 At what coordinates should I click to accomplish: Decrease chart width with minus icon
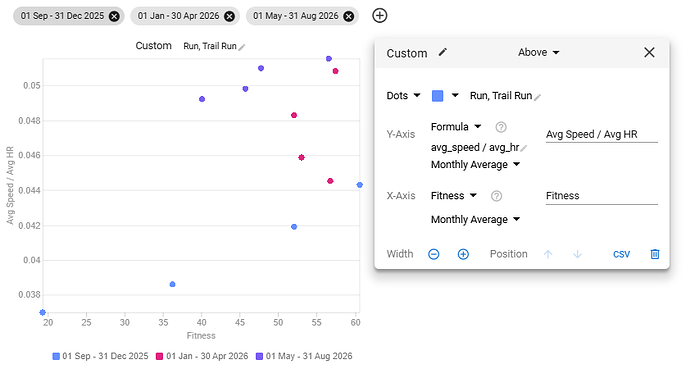(x=433, y=254)
